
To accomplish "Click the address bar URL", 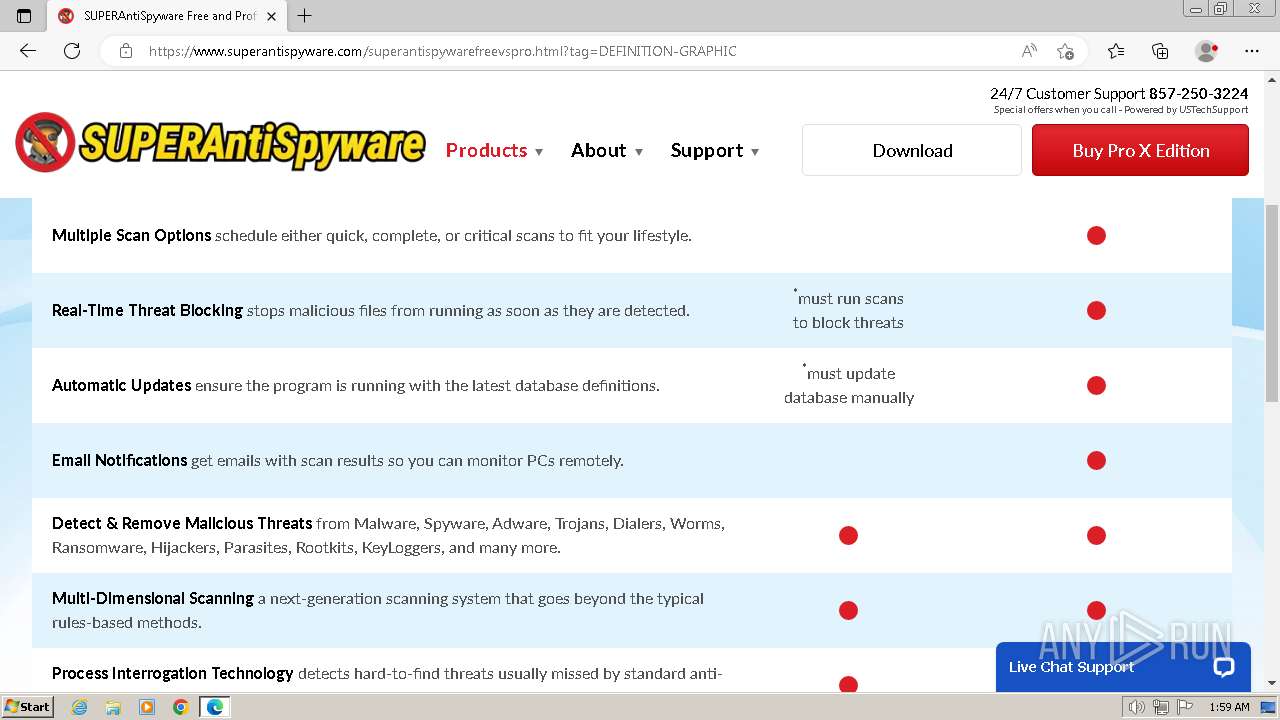I will tap(442, 51).
